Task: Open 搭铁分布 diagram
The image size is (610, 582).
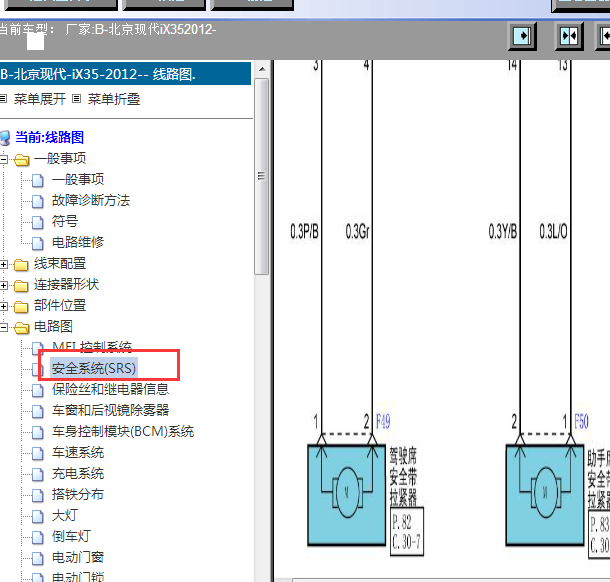Action: [x=78, y=494]
